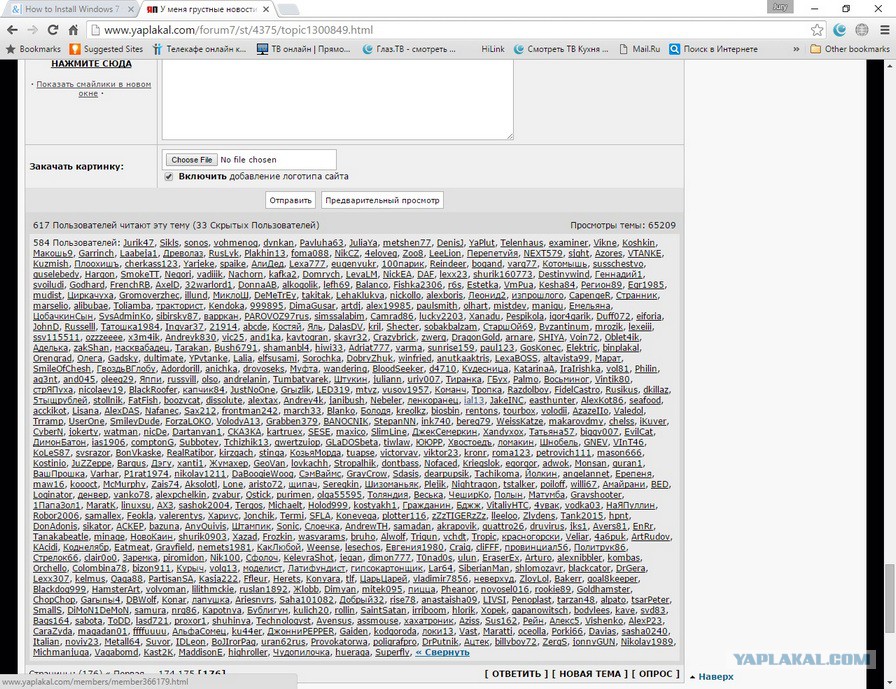
Task: Open the profile of user Jurik47
Action: click(138, 243)
